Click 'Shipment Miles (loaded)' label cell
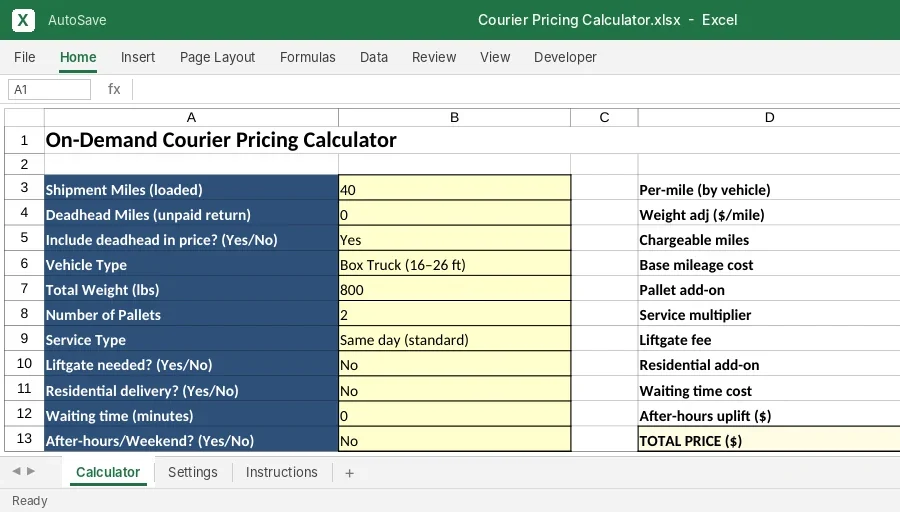The height and width of the screenshot is (512, 900). 192,188
